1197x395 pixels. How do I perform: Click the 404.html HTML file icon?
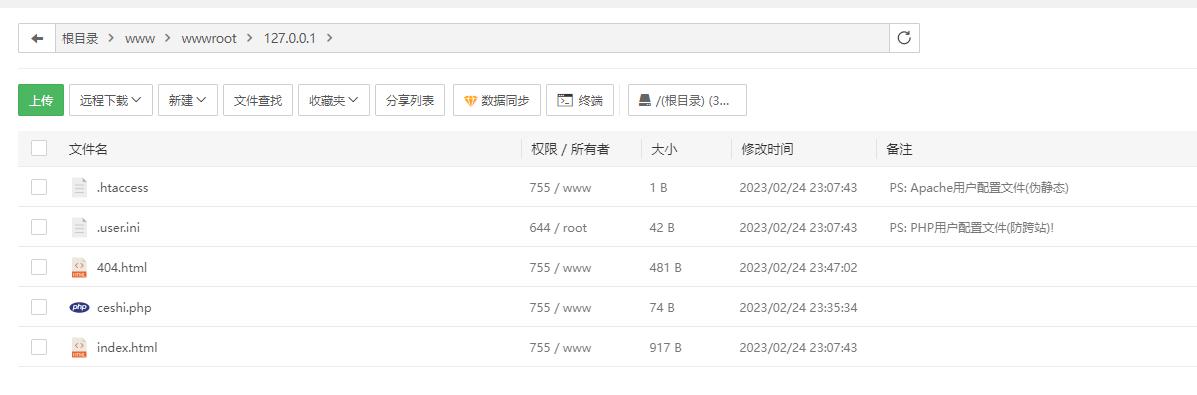(79, 267)
